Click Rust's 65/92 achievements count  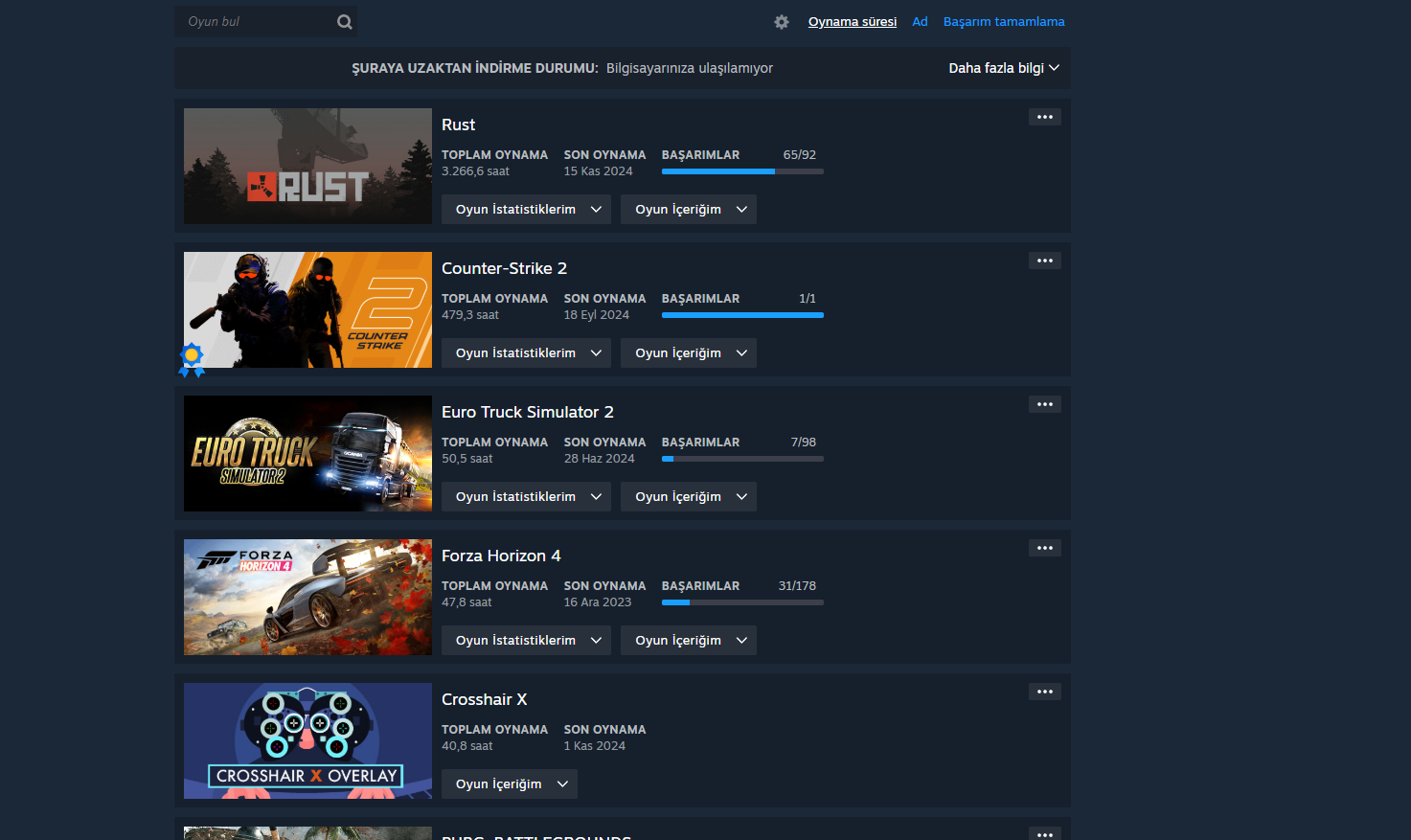pos(800,155)
